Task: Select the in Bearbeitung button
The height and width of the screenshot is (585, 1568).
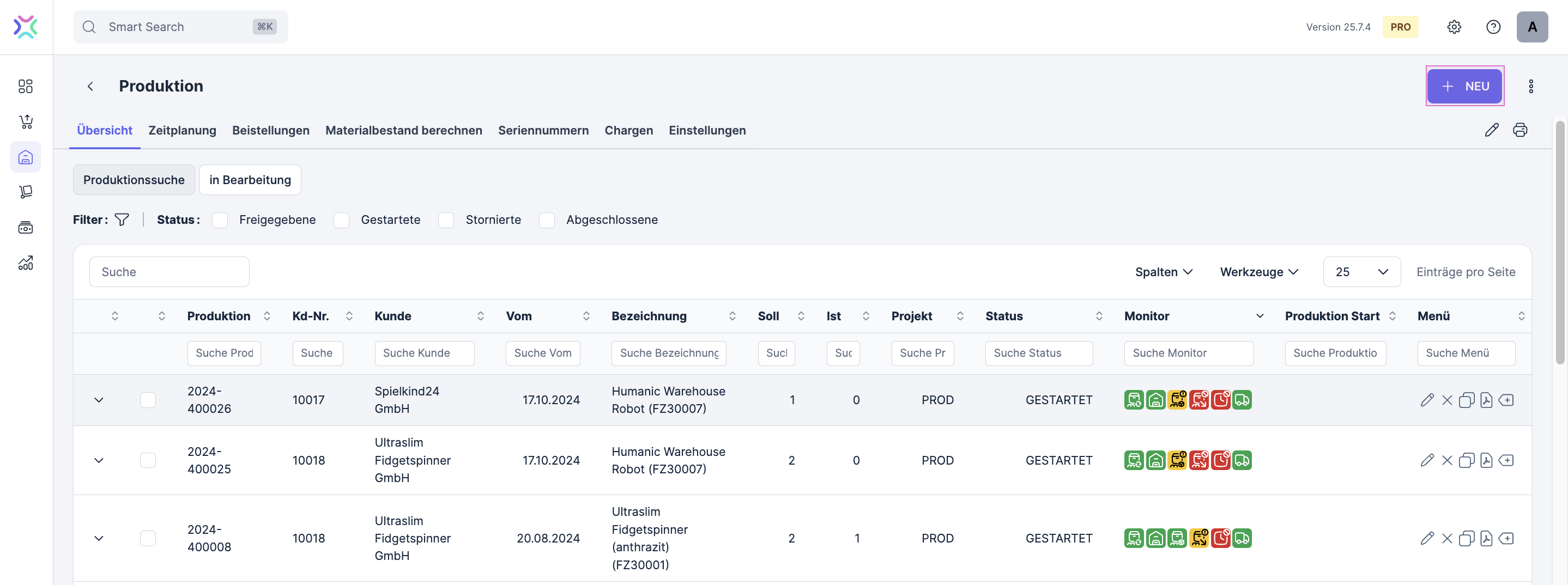Action: pos(250,180)
